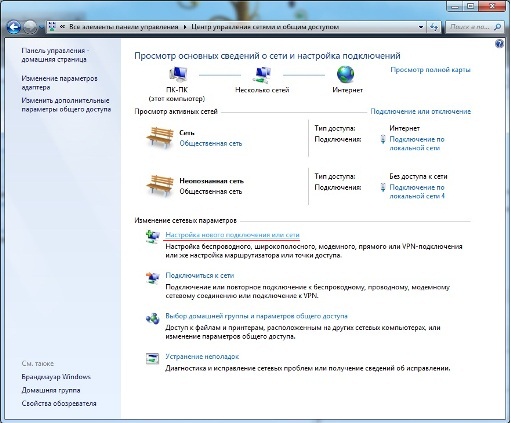
Task: Open Выбор домашней группы и параметров общего доступа
Action: coord(256,316)
